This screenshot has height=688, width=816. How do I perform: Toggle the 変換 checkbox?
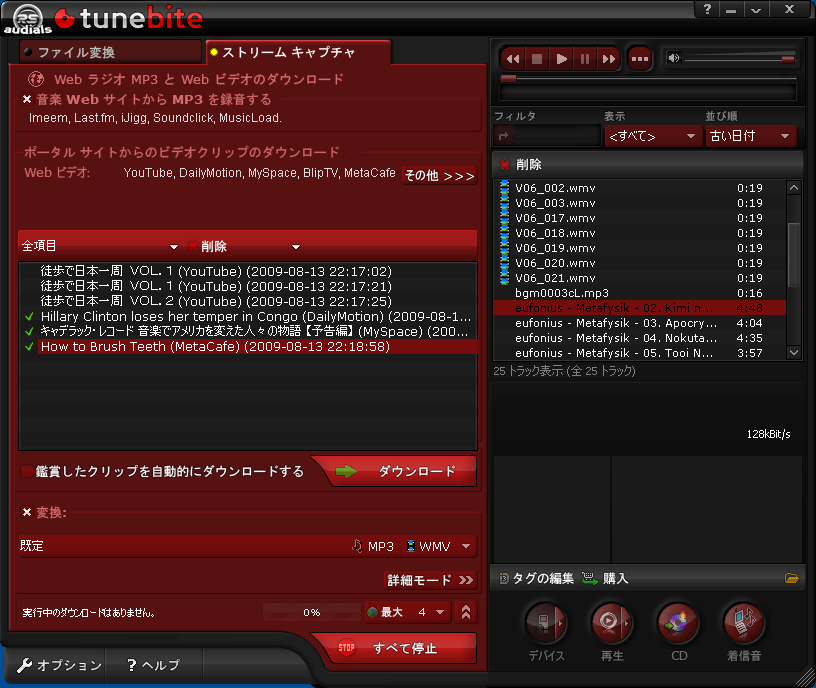point(27,513)
